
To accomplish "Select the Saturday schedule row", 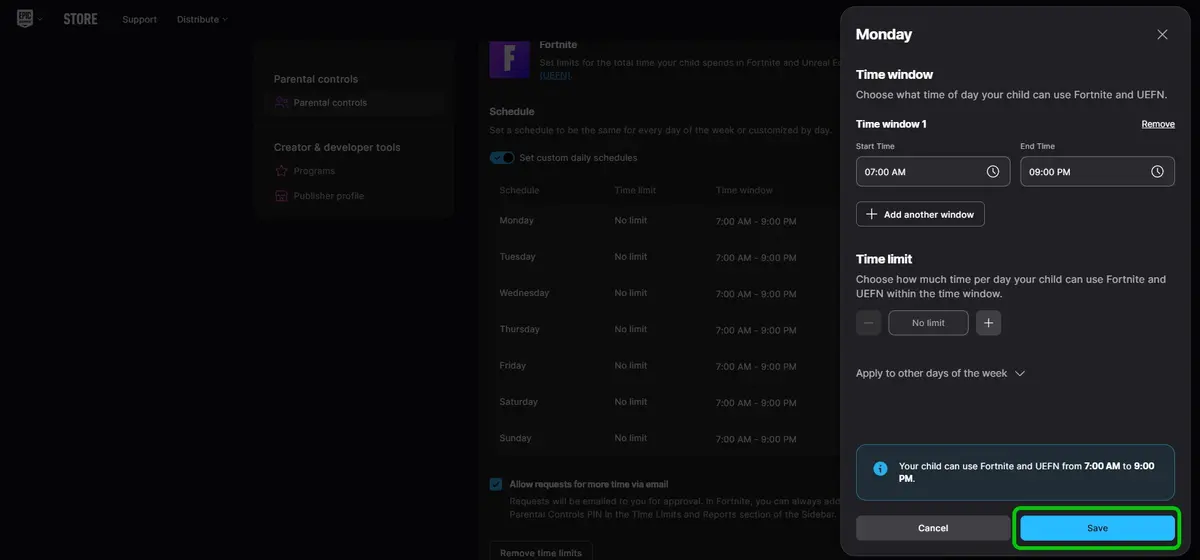I will (665, 402).
